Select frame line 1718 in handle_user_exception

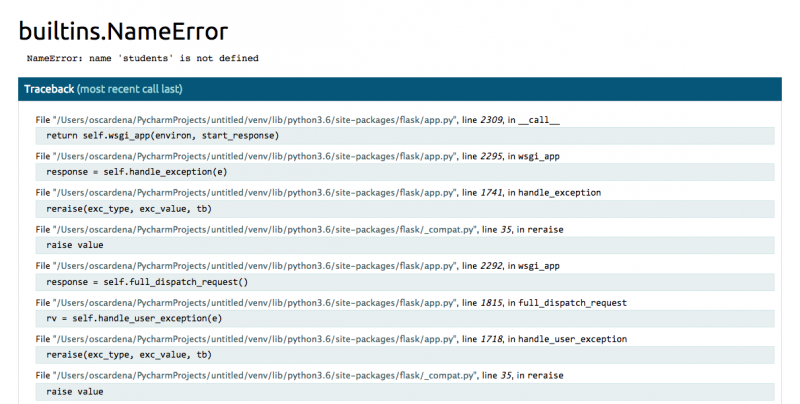(331, 339)
